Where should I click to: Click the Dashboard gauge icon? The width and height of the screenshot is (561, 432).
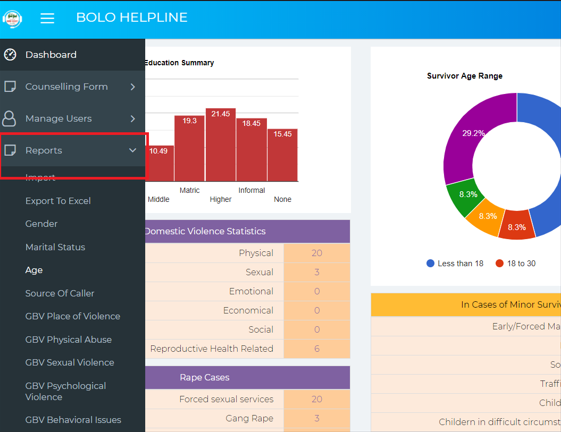coord(10,55)
